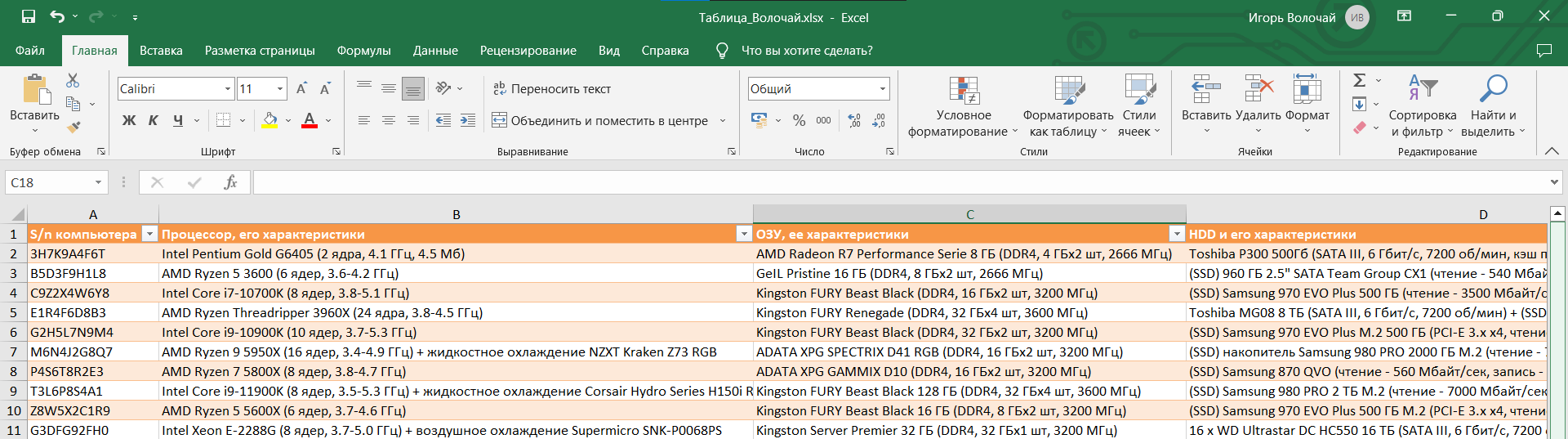Click the Increase Indent icon
Screen dimensions: 1568x439
pyautogui.click(x=467, y=120)
